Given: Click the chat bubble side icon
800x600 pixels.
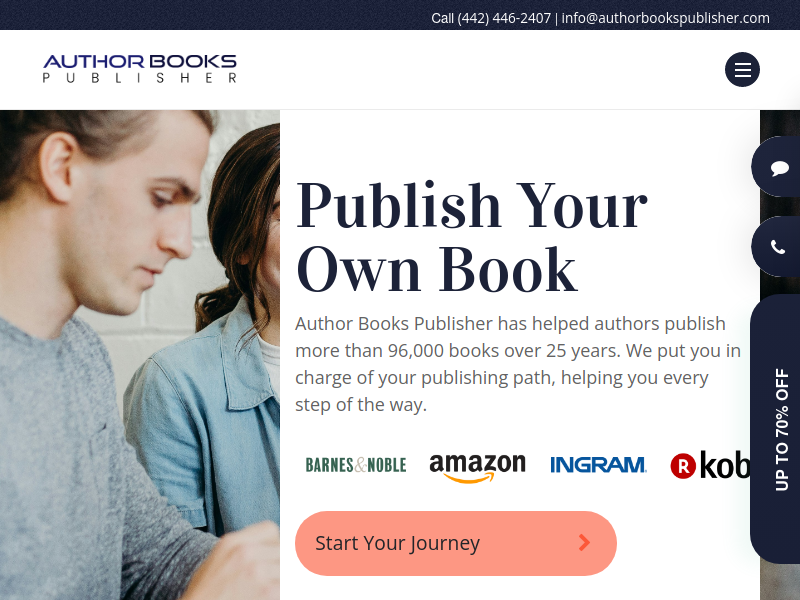Looking at the screenshot, I should click(779, 167).
